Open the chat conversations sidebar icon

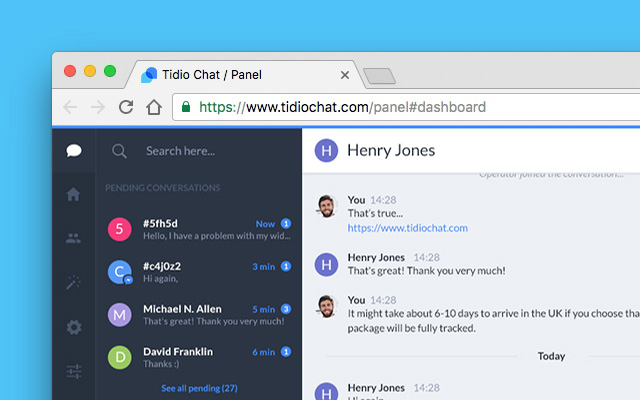(x=74, y=151)
